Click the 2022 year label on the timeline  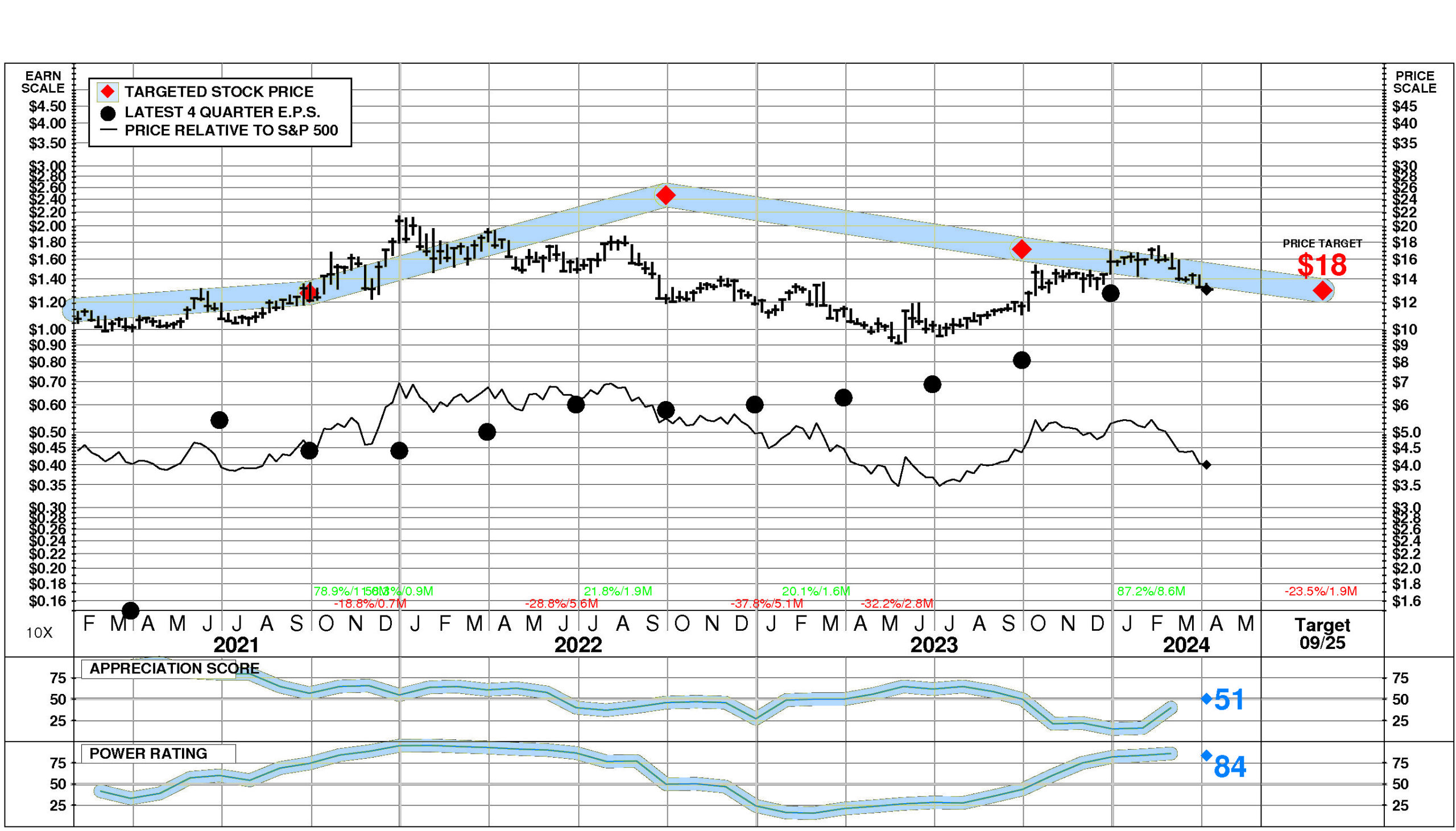(x=578, y=645)
